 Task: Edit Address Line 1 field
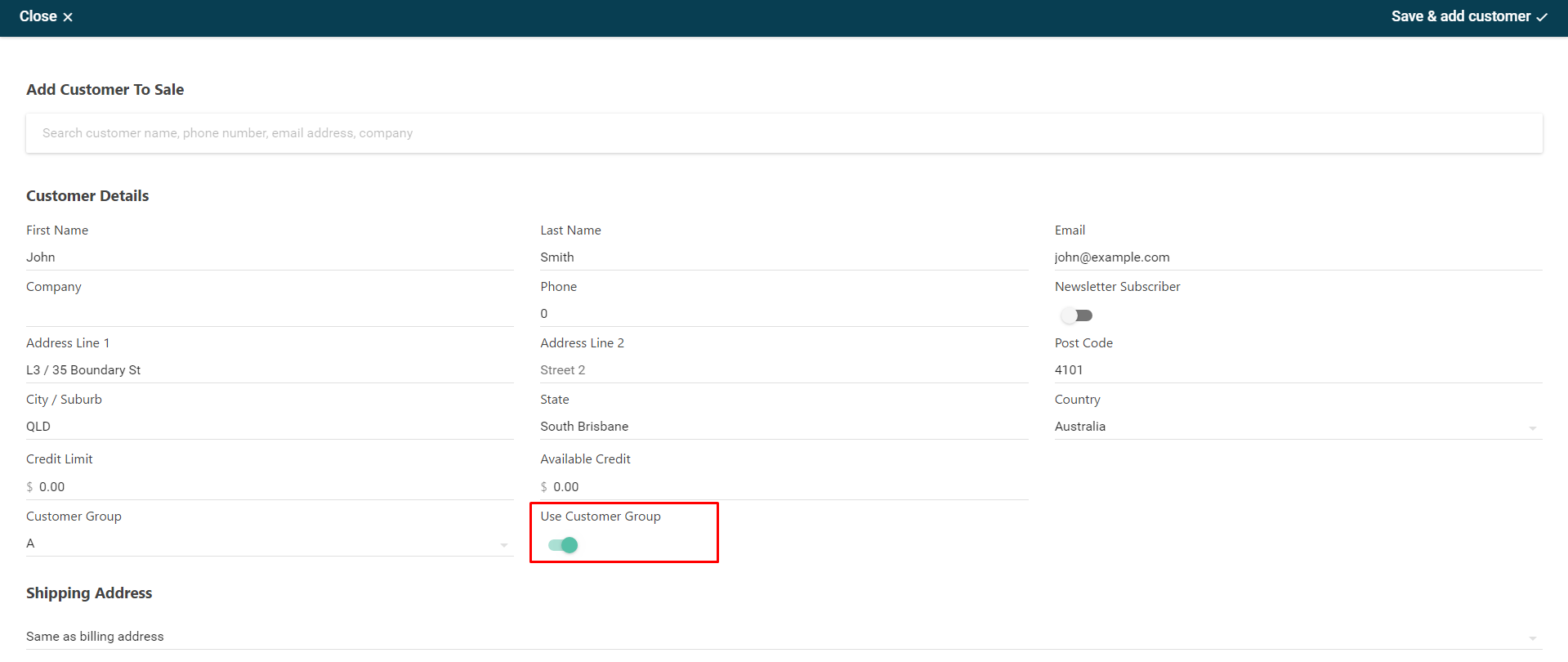(x=270, y=370)
